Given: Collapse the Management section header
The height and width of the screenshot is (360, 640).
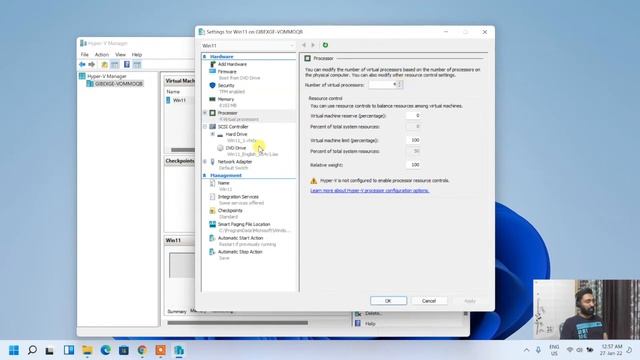Looking at the screenshot, I should 204,176.
